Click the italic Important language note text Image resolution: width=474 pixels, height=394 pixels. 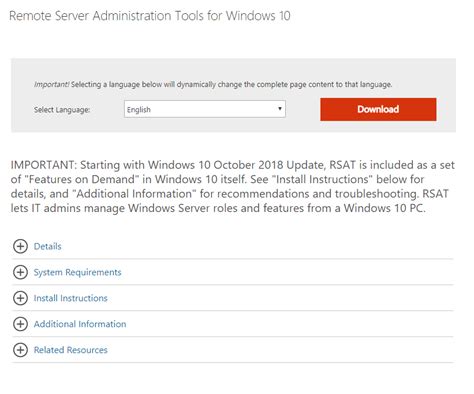click(x=213, y=84)
